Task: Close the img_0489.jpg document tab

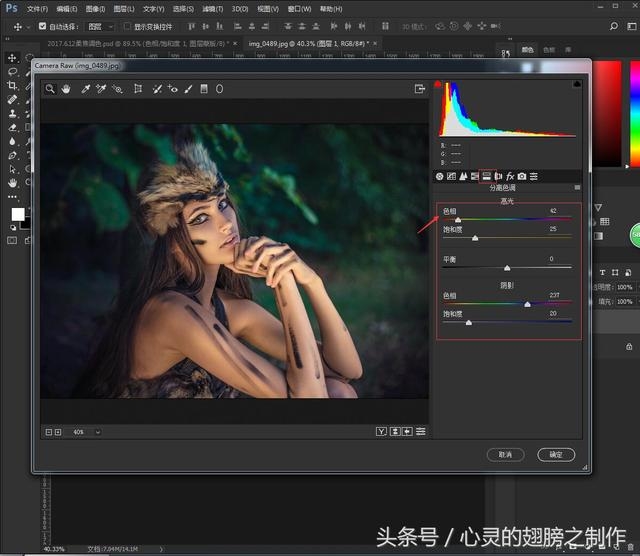Action: [x=375, y=43]
